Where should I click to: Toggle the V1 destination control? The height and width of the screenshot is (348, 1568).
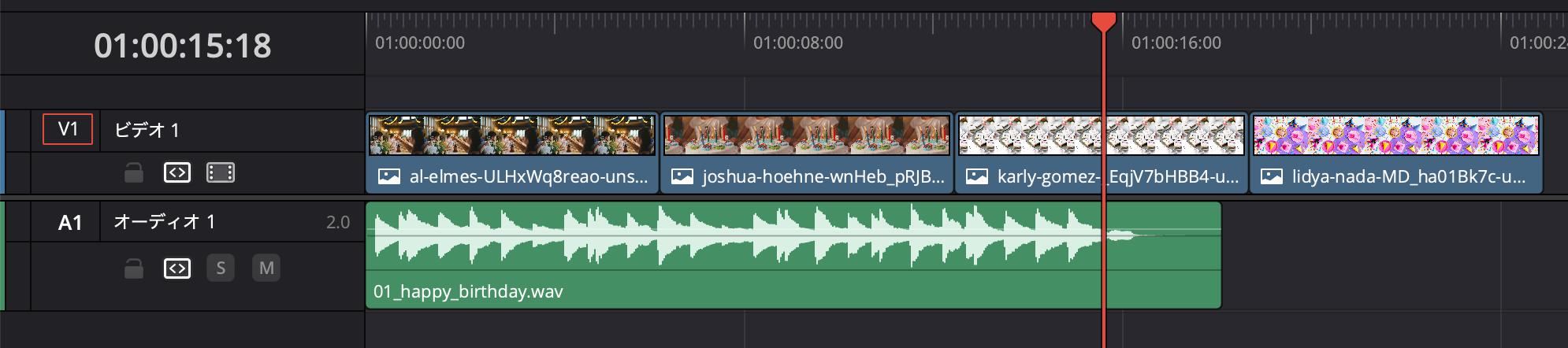point(68,130)
